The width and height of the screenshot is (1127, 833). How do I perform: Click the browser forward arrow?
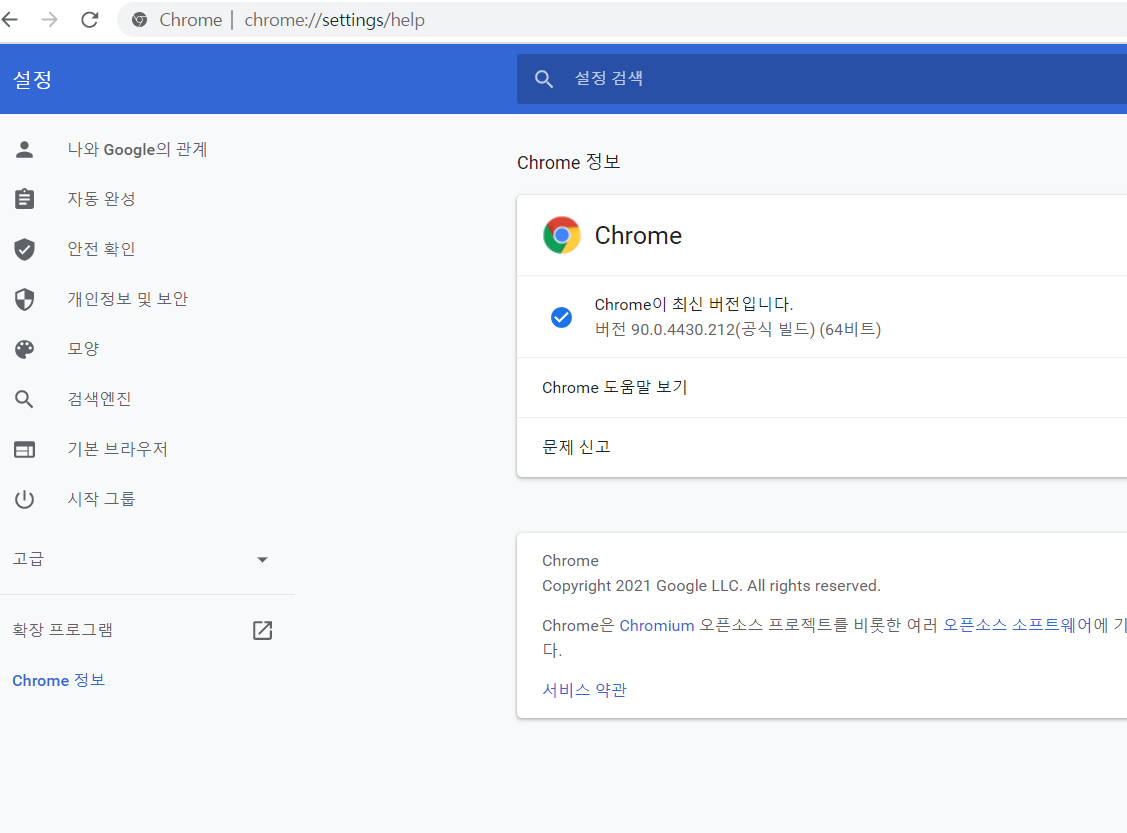tap(50, 19)
